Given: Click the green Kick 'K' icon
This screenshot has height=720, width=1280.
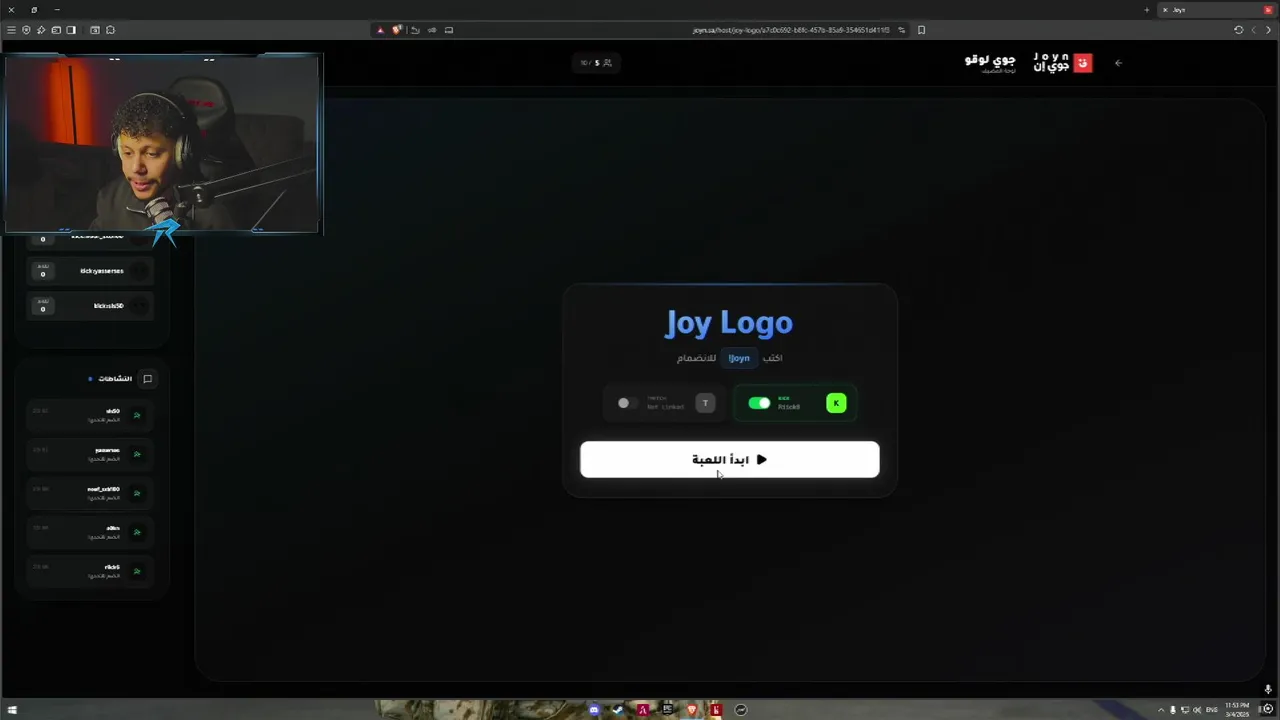Looking at the screenshot, I should (836, 403).
